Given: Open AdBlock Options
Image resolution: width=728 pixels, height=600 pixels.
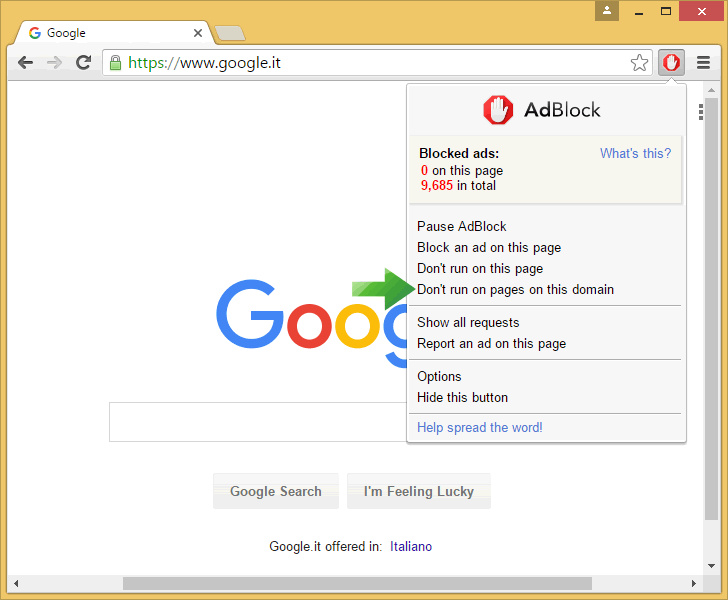Looking at the screenshot, I should tap(439, 376).
